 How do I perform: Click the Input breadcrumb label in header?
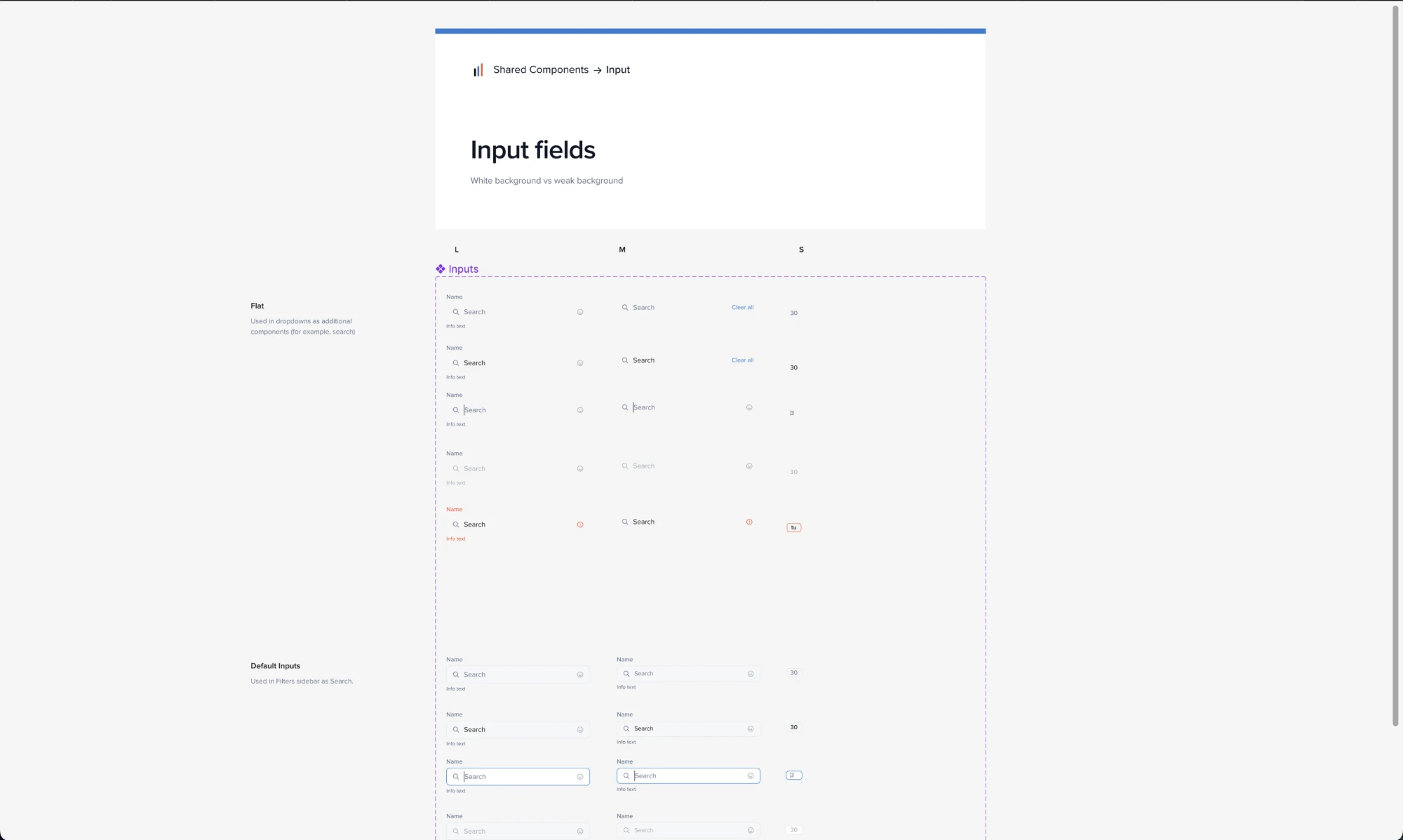618,69
